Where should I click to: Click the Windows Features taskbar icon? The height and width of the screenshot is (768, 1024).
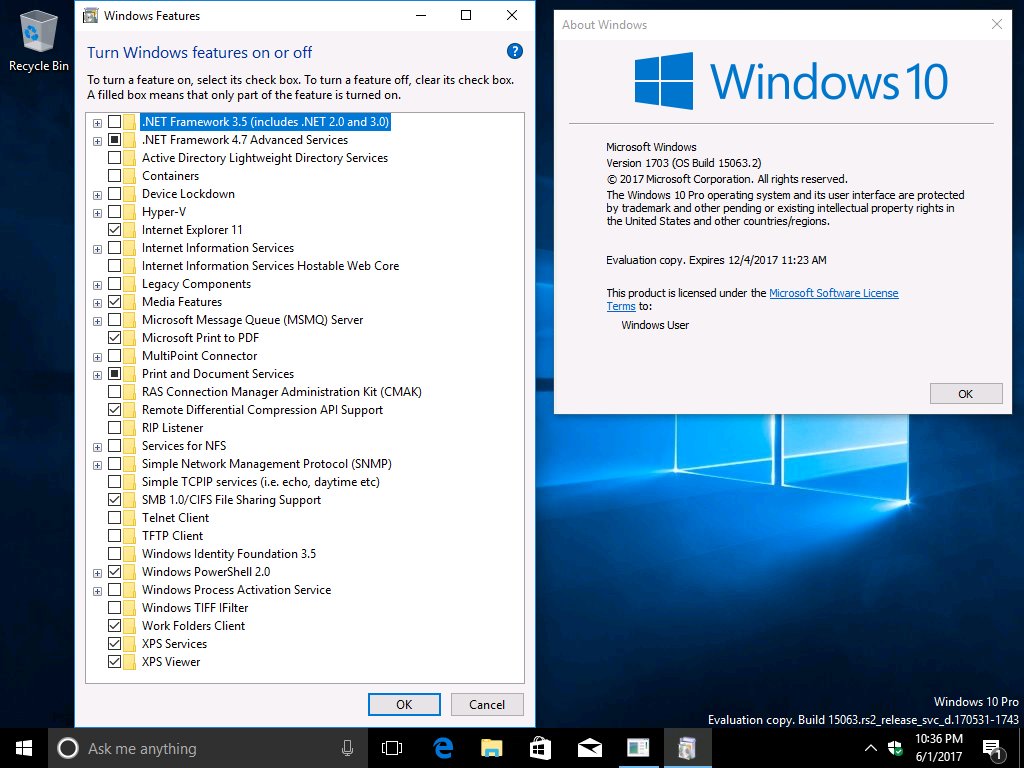coord(686,748)
